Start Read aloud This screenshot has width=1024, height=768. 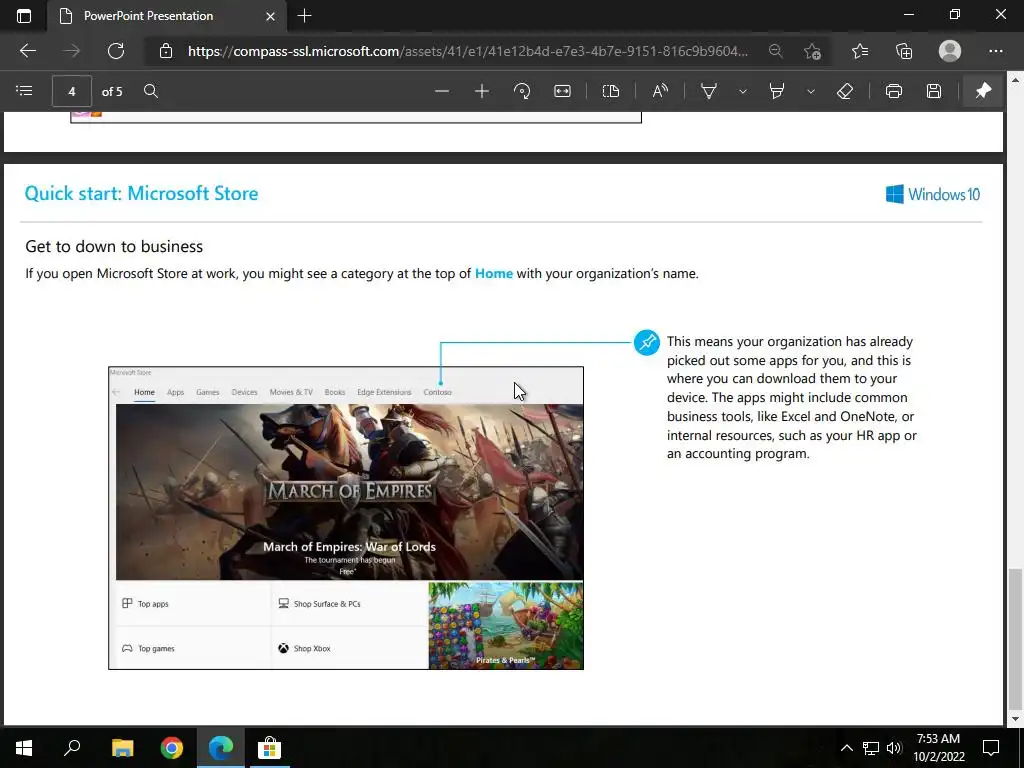(660, 91)
